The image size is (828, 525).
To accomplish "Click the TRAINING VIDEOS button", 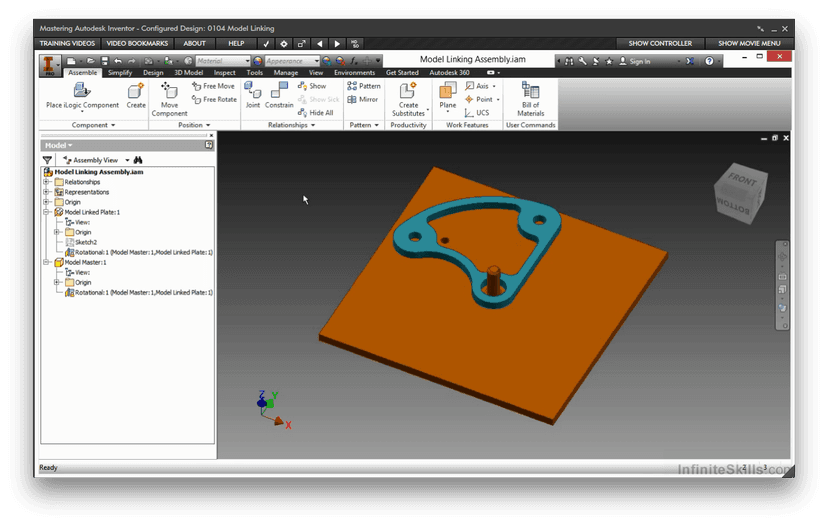I will pyautogui.click(x=67, y=43).
